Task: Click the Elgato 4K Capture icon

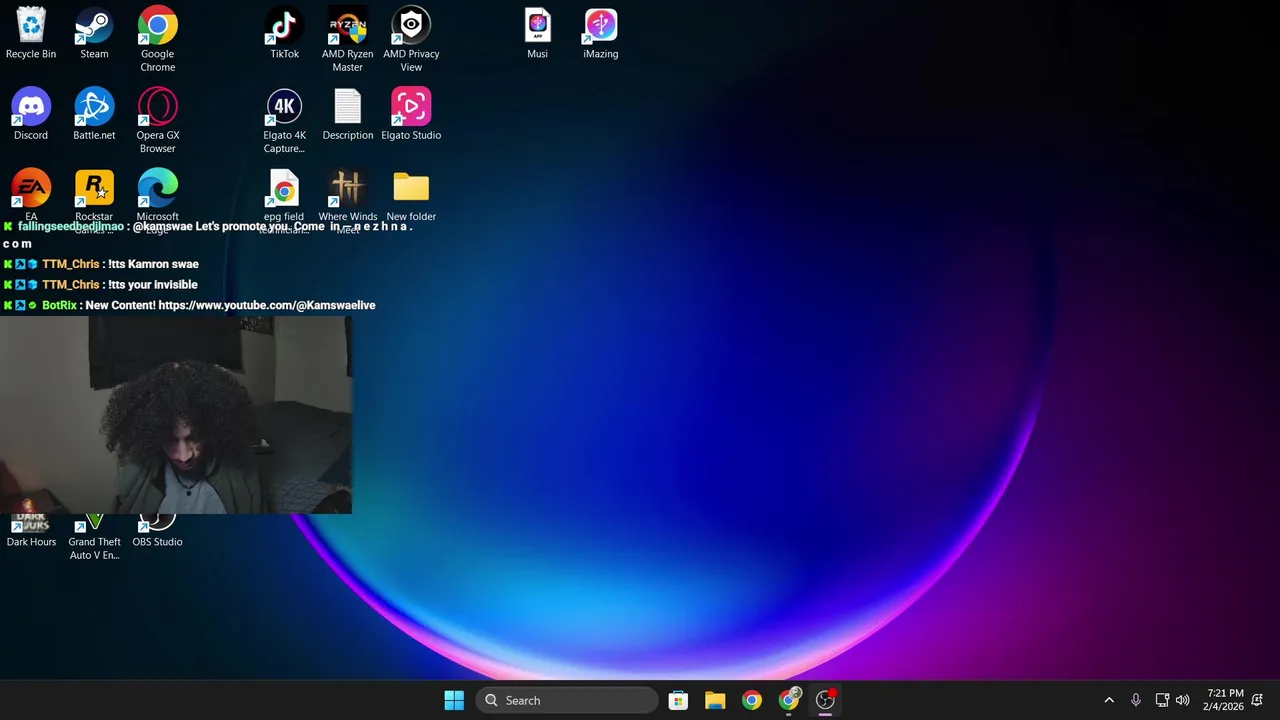Action: click(x=284, y=121)
